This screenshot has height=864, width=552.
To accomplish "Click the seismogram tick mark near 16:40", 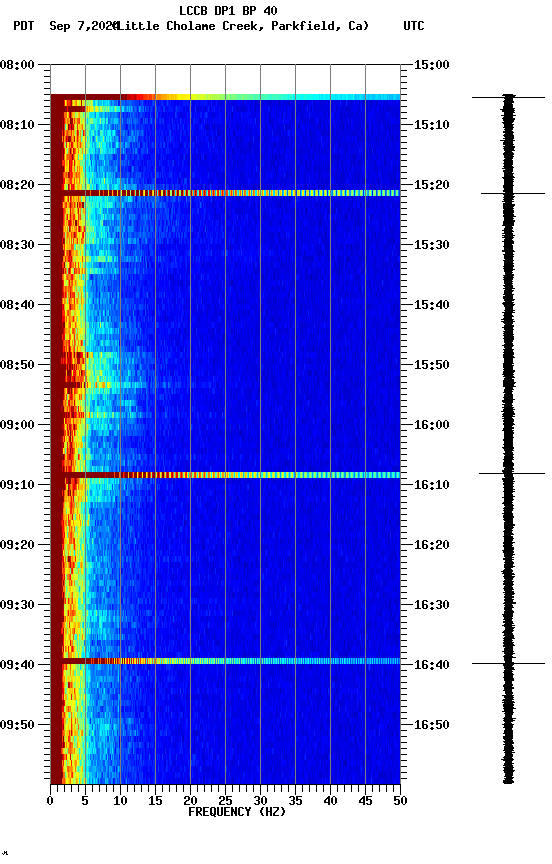I will pos(508,663).
